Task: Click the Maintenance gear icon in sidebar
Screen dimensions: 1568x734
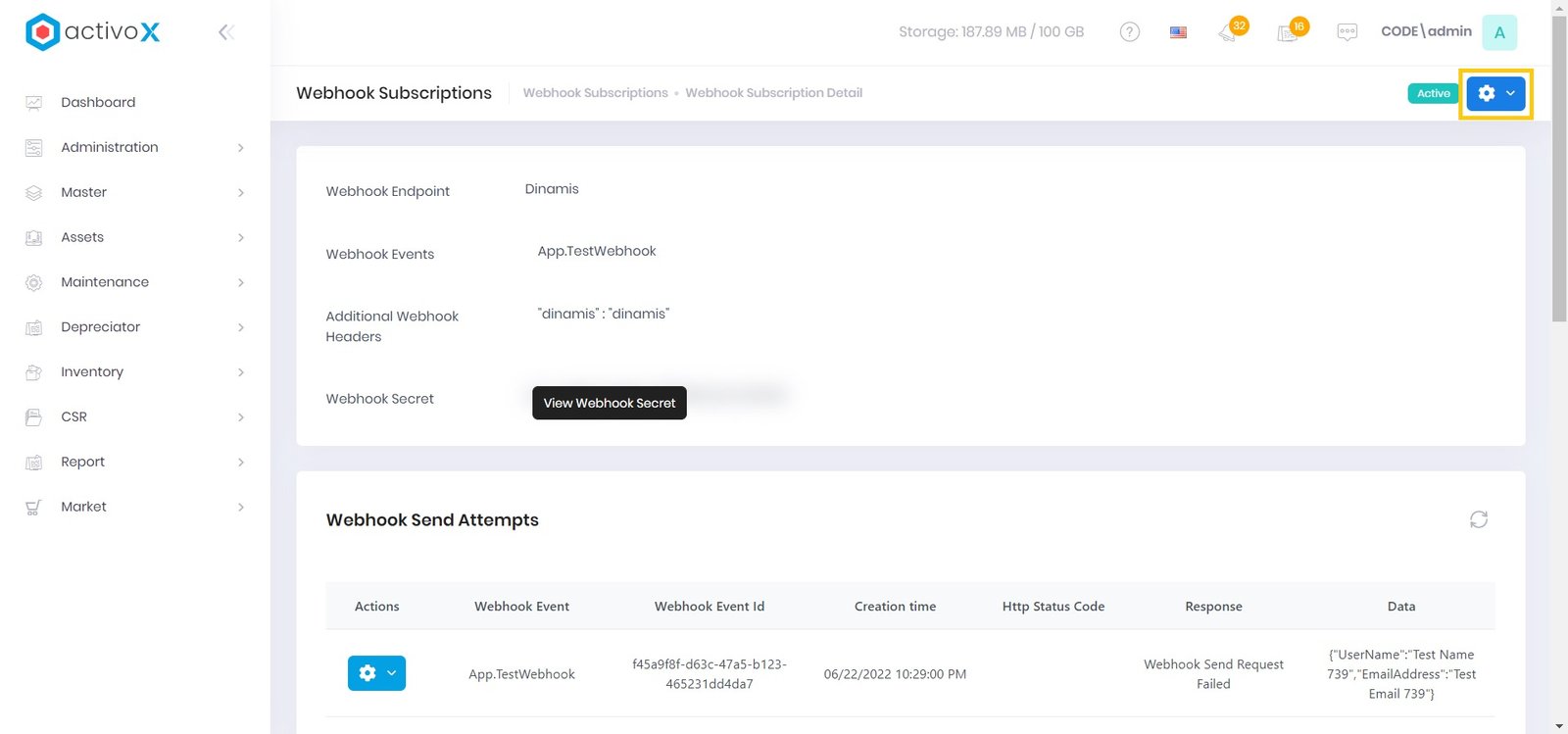Action: coord(33,283)
